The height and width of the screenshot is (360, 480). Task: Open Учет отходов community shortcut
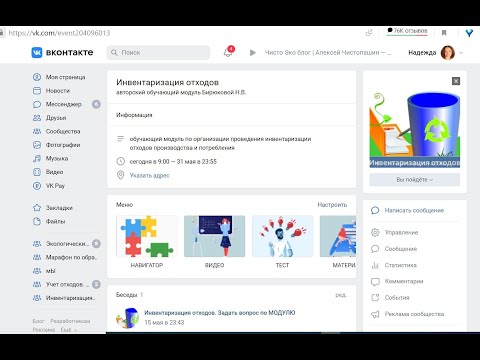[67, 284]
